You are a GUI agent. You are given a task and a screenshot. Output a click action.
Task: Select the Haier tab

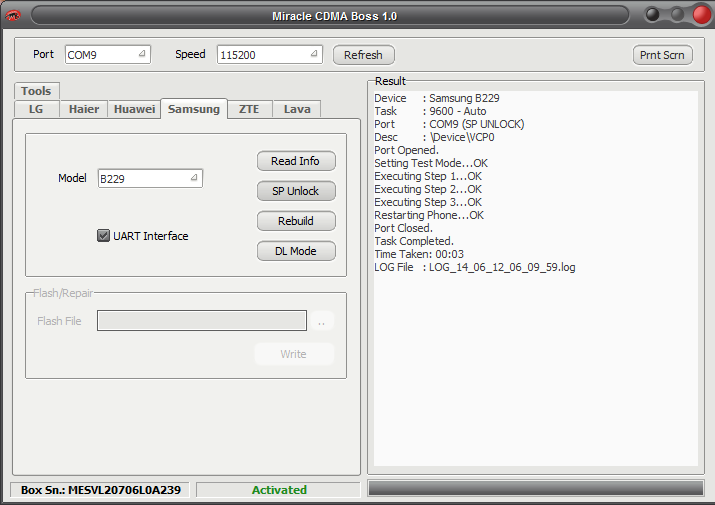pos(84,109)
